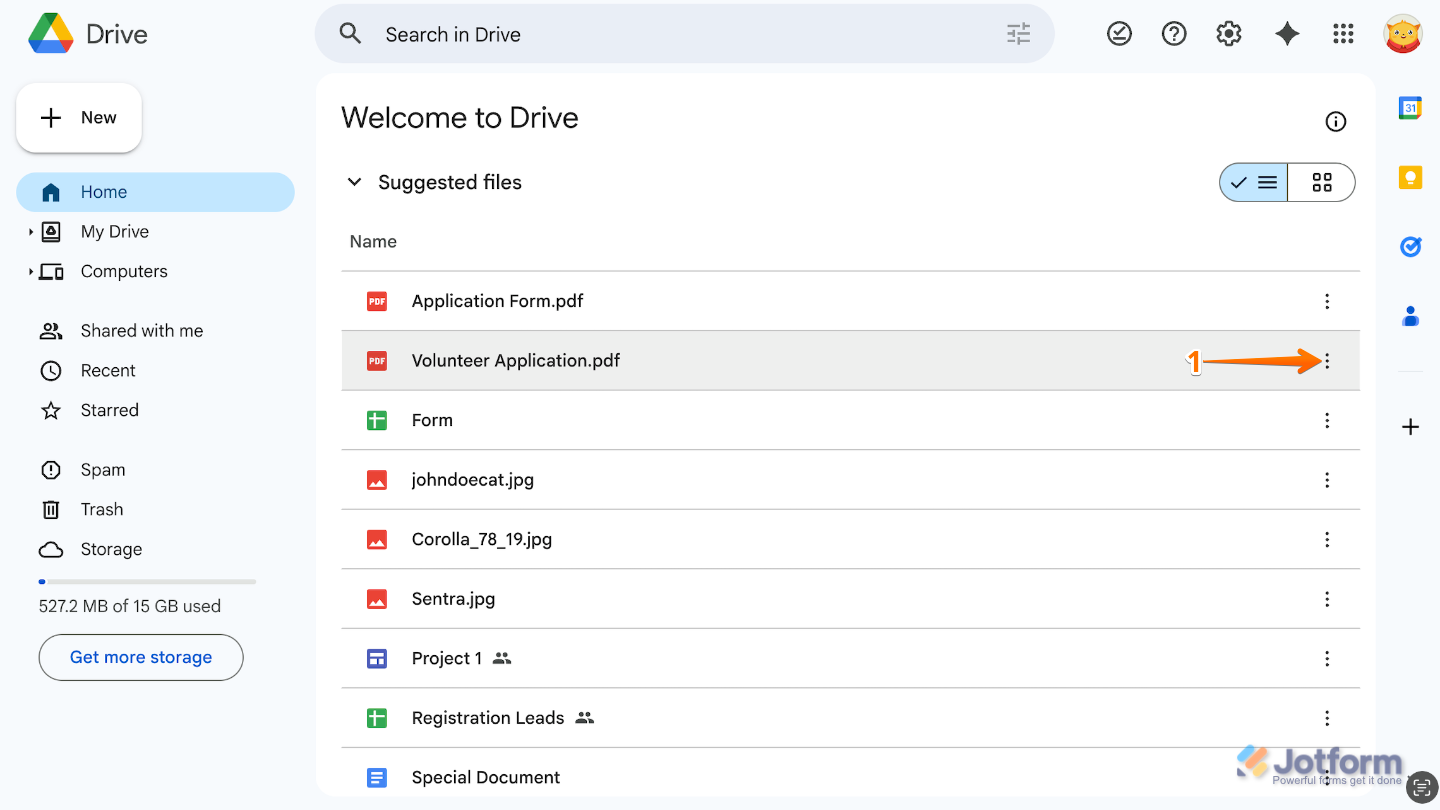
Task: Toggle list view mode
Action: (x=1253, y=182)
